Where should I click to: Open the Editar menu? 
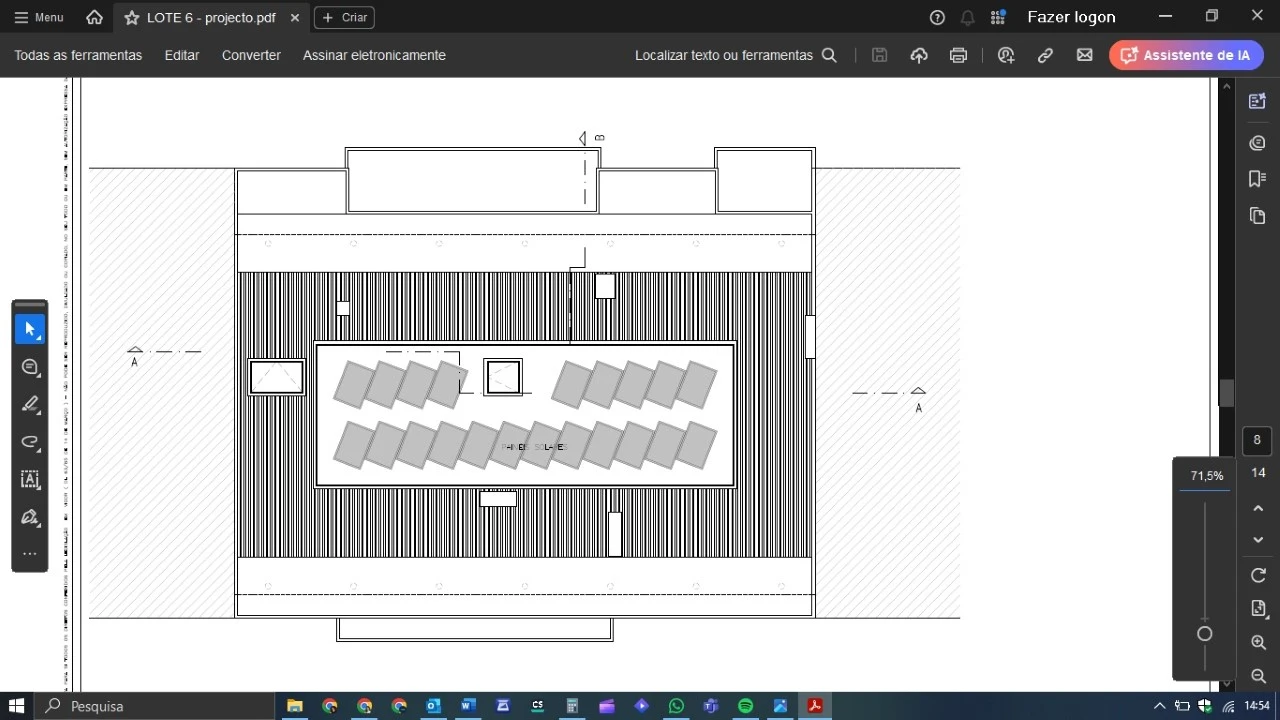(181, 55)
